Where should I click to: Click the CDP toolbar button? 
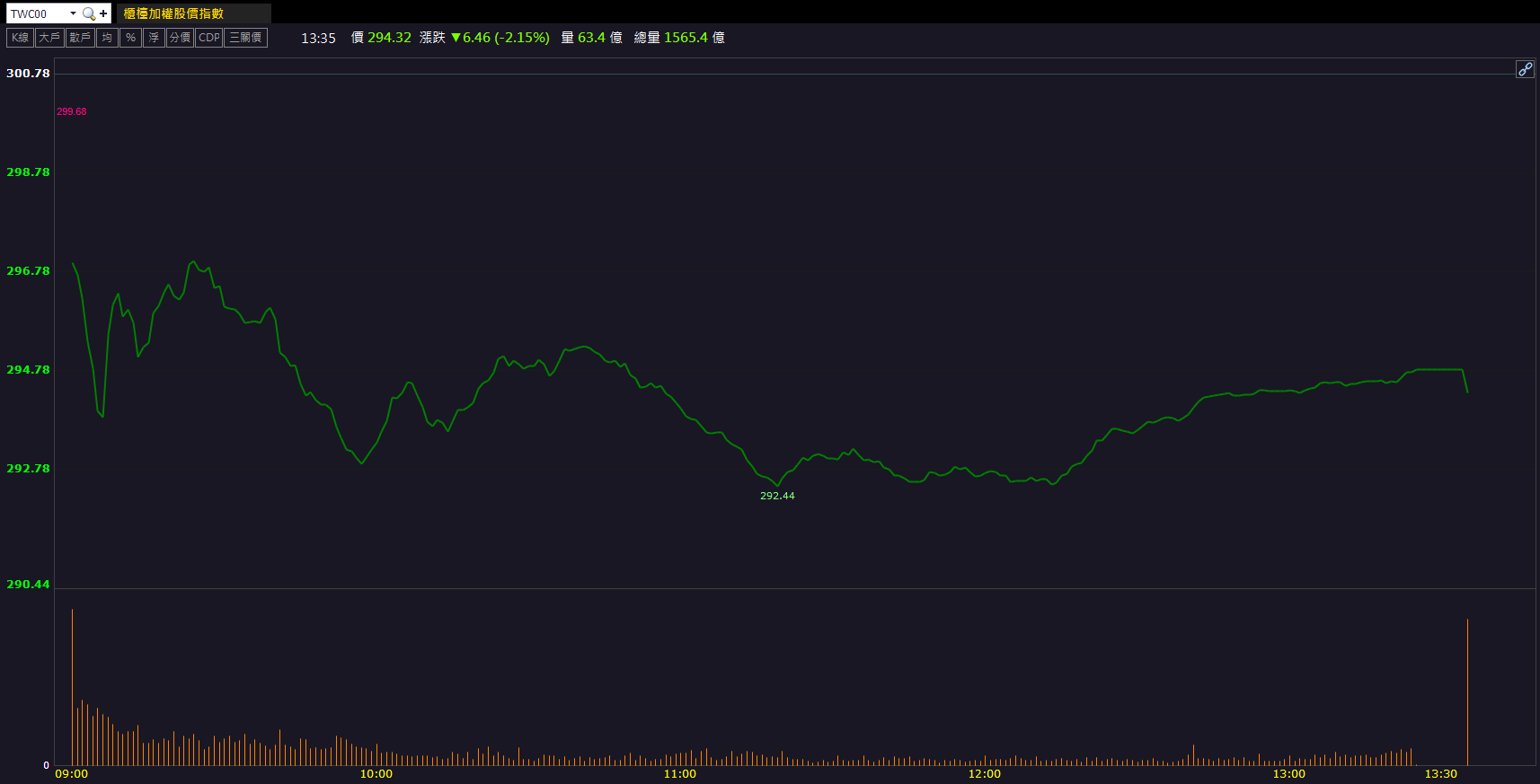click(x=208, y=38)
